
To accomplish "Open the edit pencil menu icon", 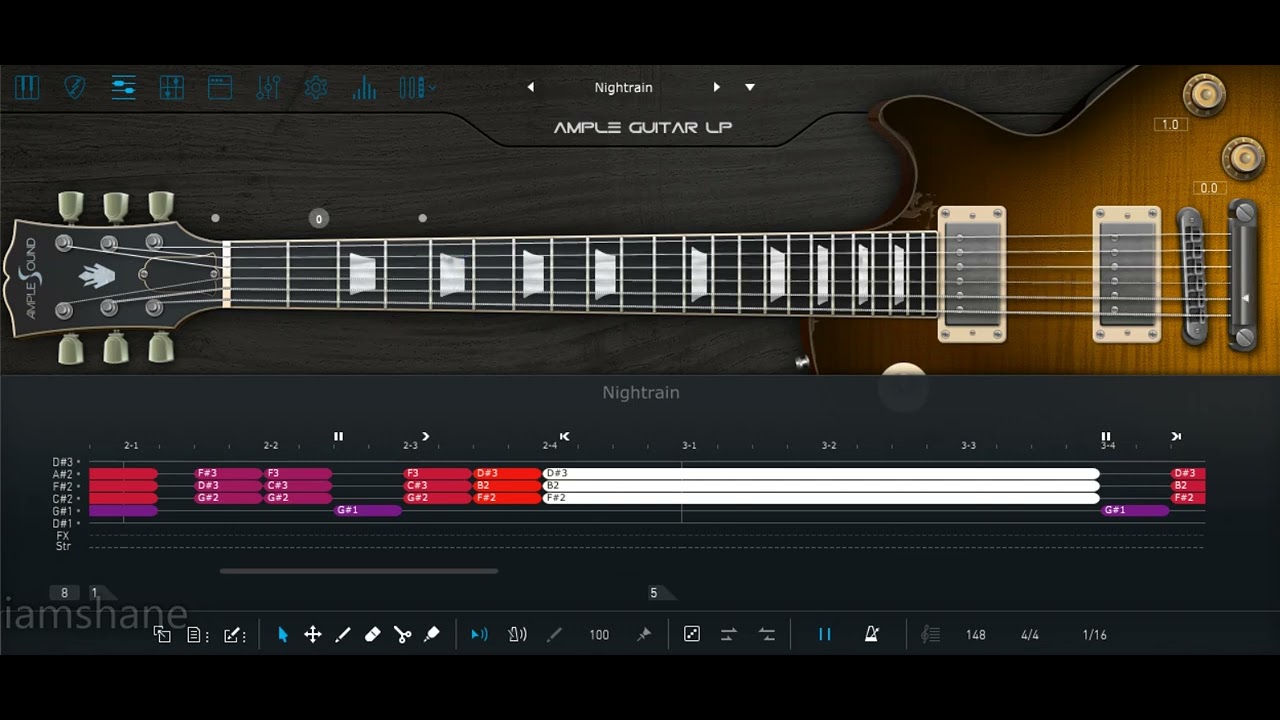I will click(235, 634).
